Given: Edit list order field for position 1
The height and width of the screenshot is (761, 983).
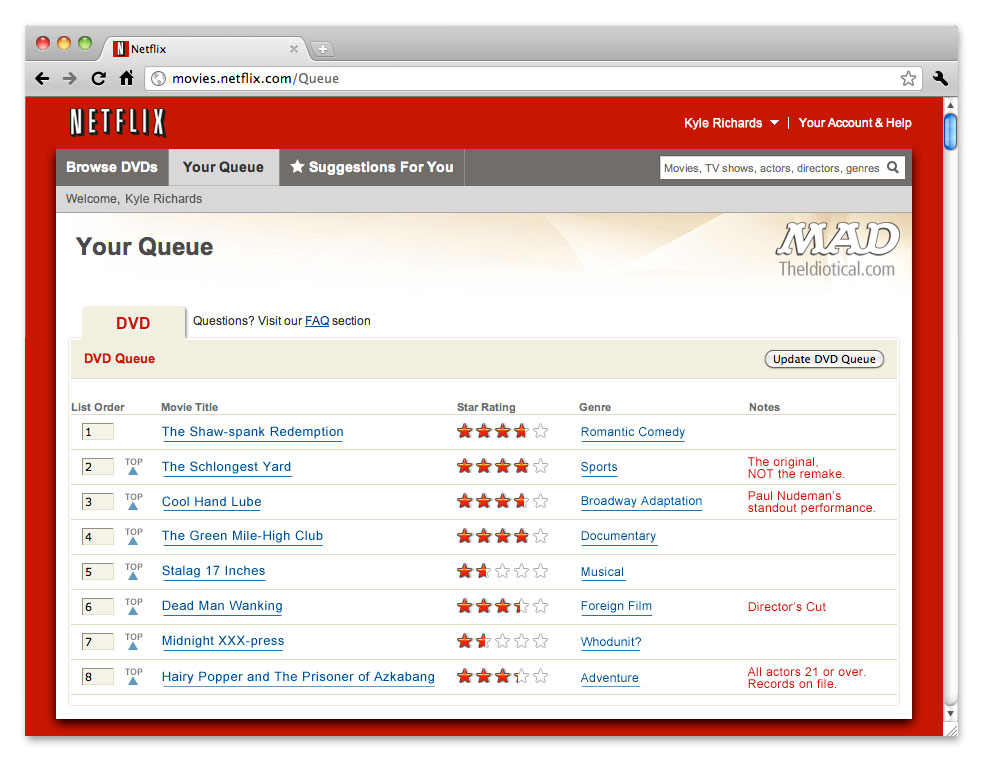Looking at the screenshot, I should tap(97, 432).
